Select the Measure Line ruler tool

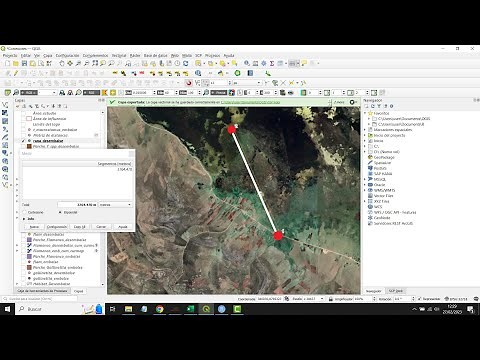[x=292, y=63]
